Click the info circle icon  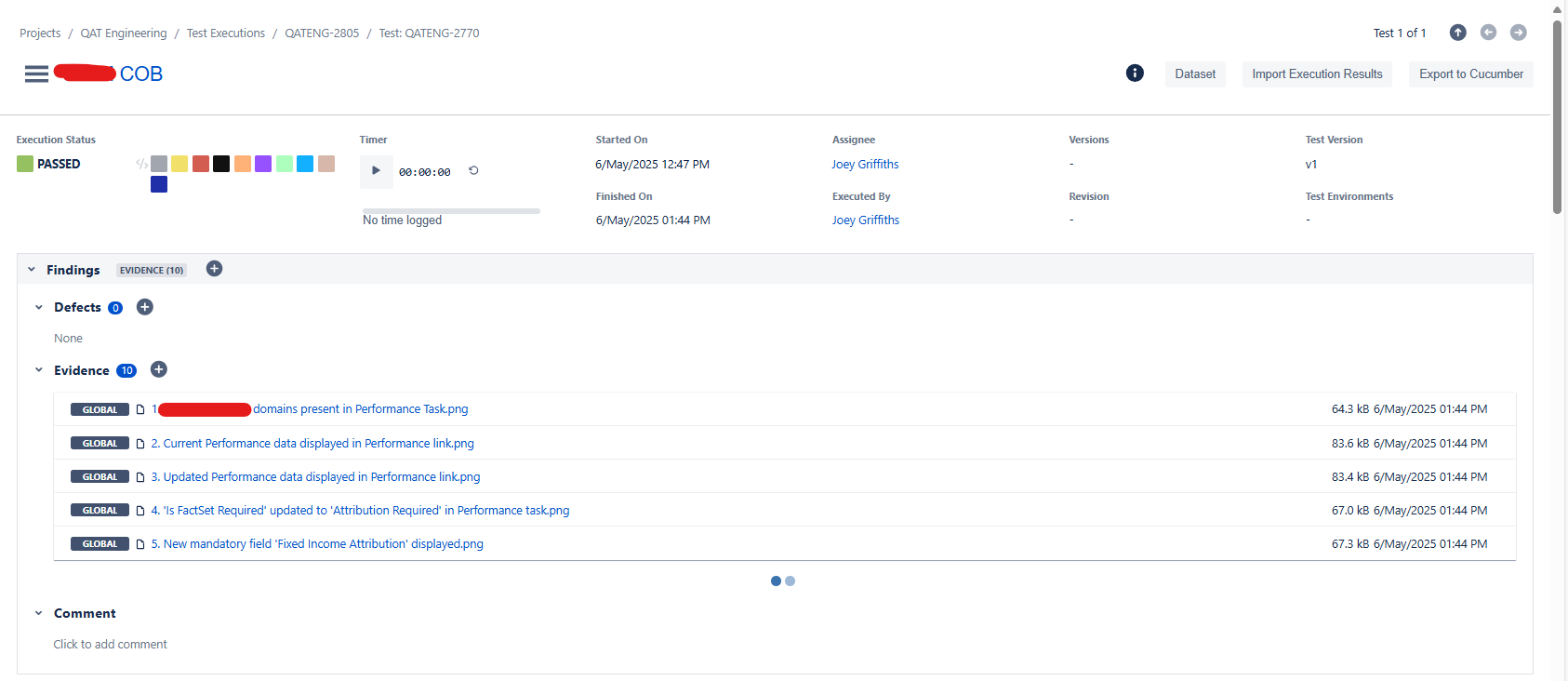point(1135,73)
